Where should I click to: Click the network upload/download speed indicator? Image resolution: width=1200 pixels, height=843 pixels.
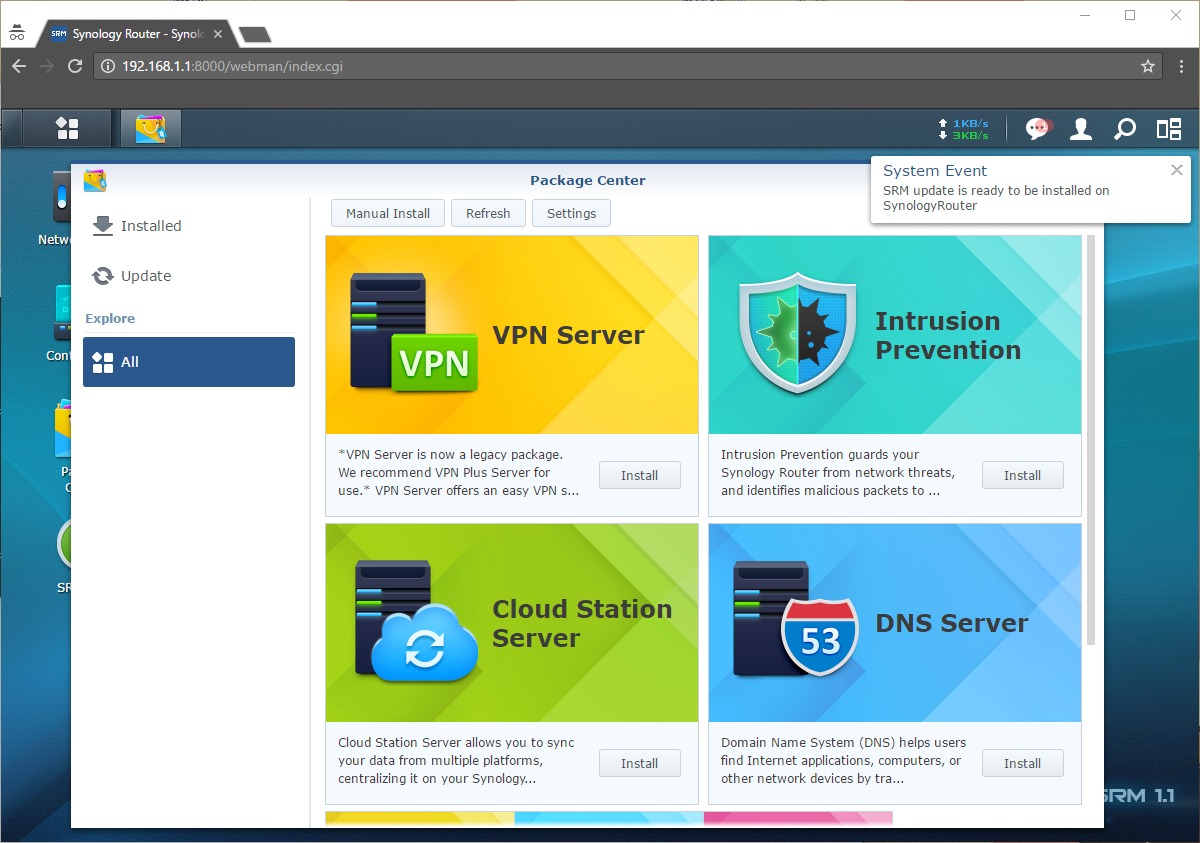coord(963,129)
